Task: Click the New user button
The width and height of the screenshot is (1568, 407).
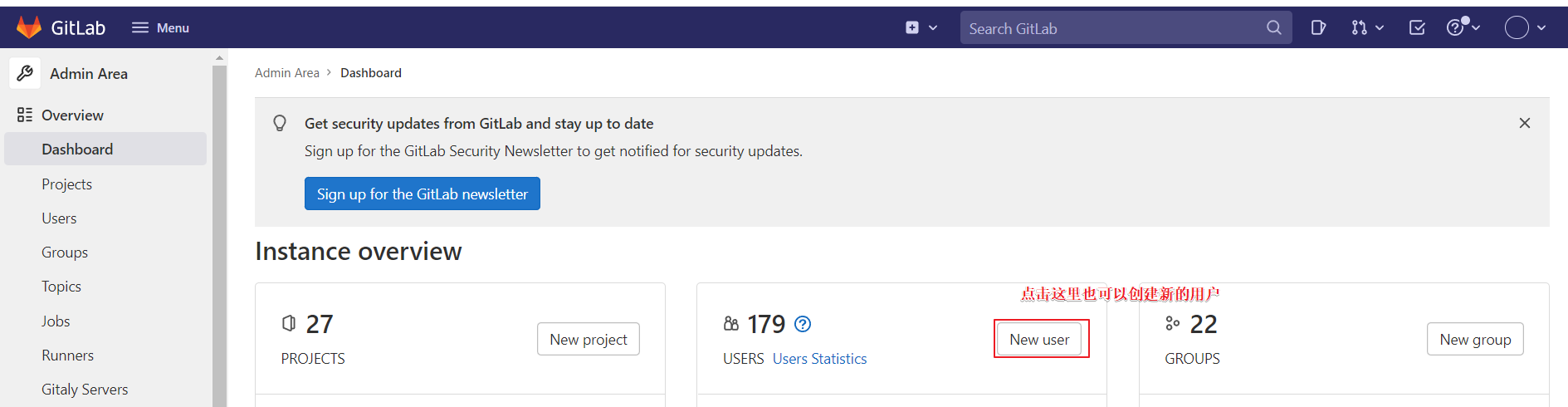Action: pos(1039,339)
